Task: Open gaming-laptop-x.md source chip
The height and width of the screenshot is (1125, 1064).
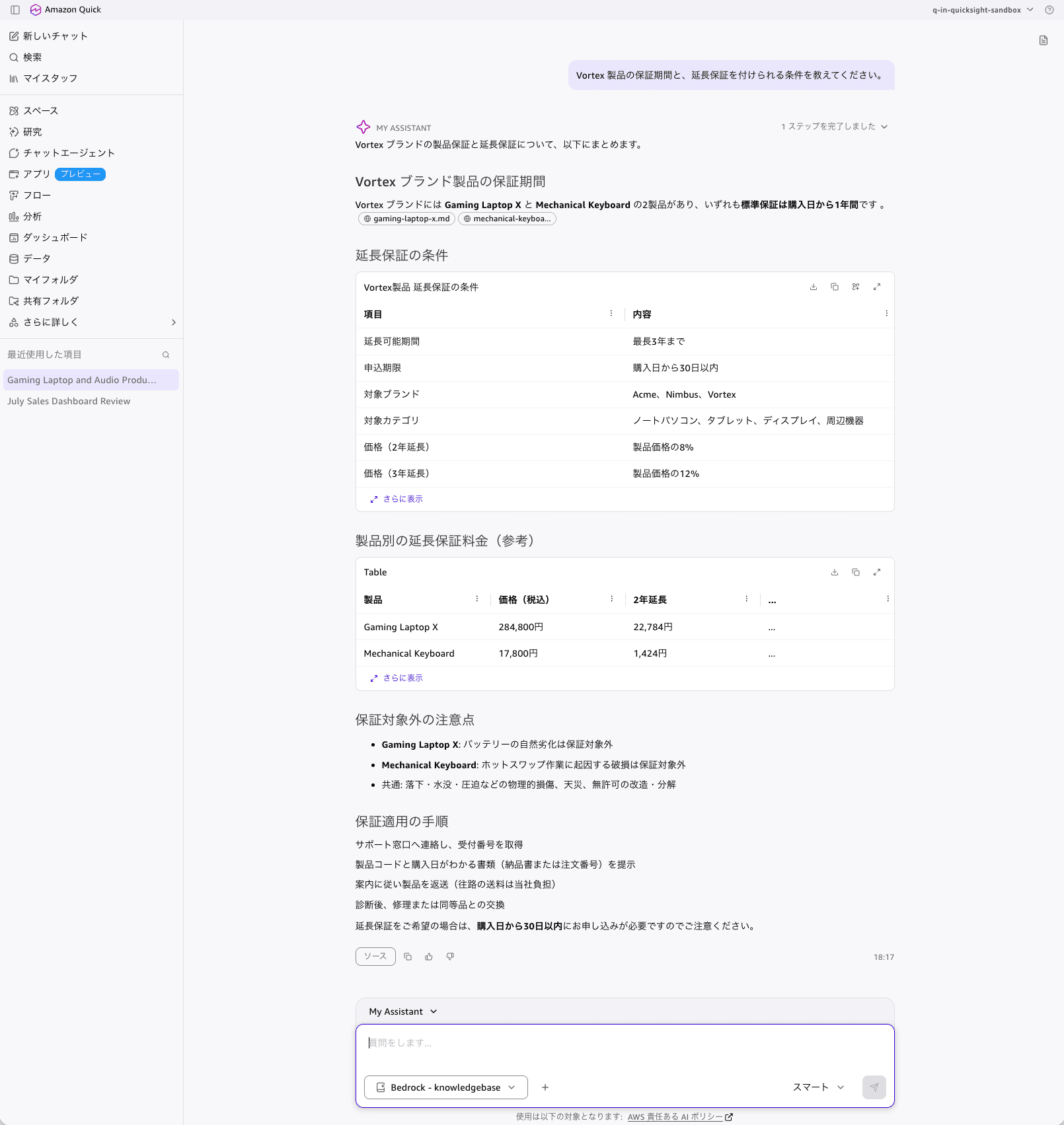Action: click(406, 219)
